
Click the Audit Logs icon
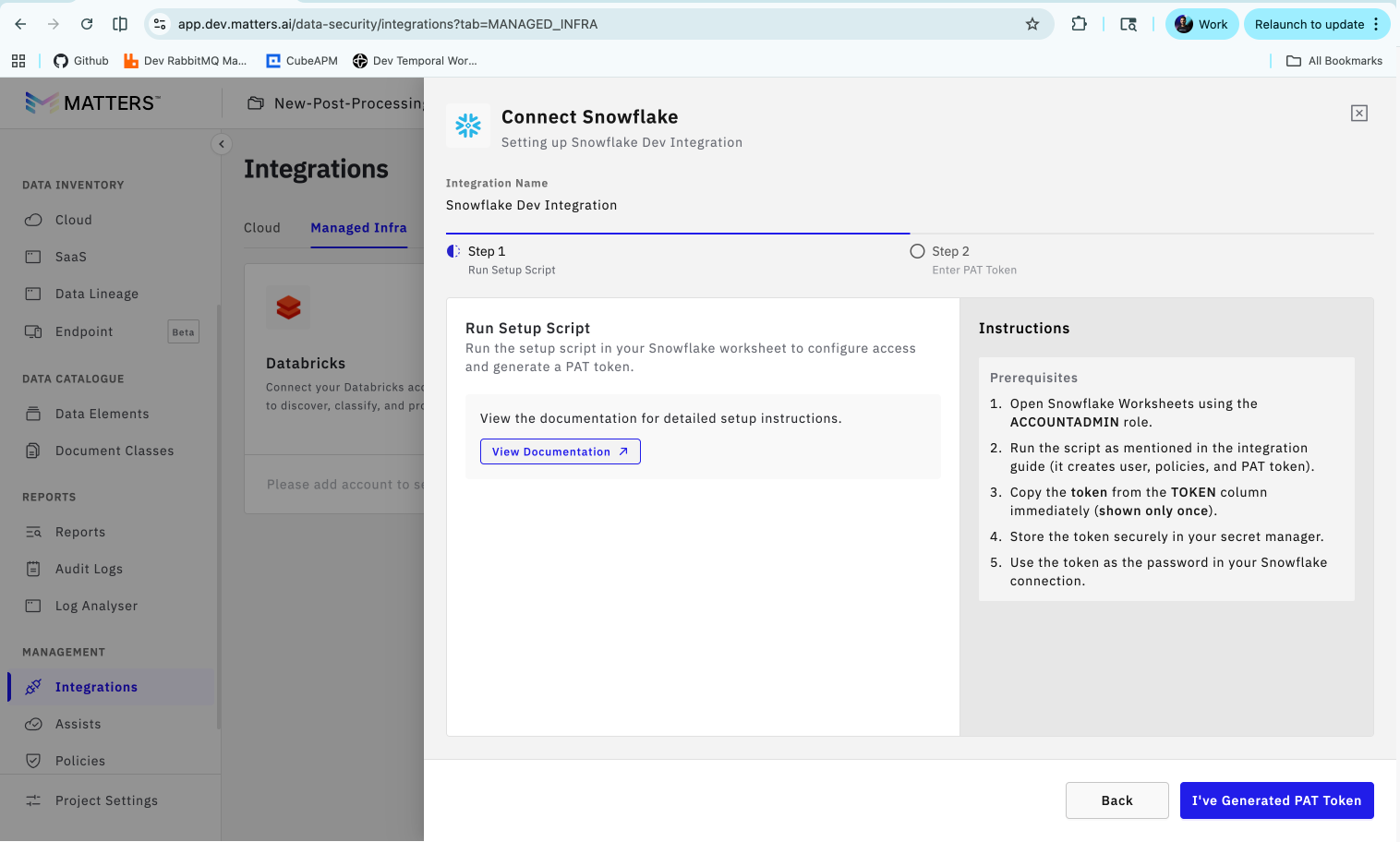pyautogui.click(x=33, y=569)
